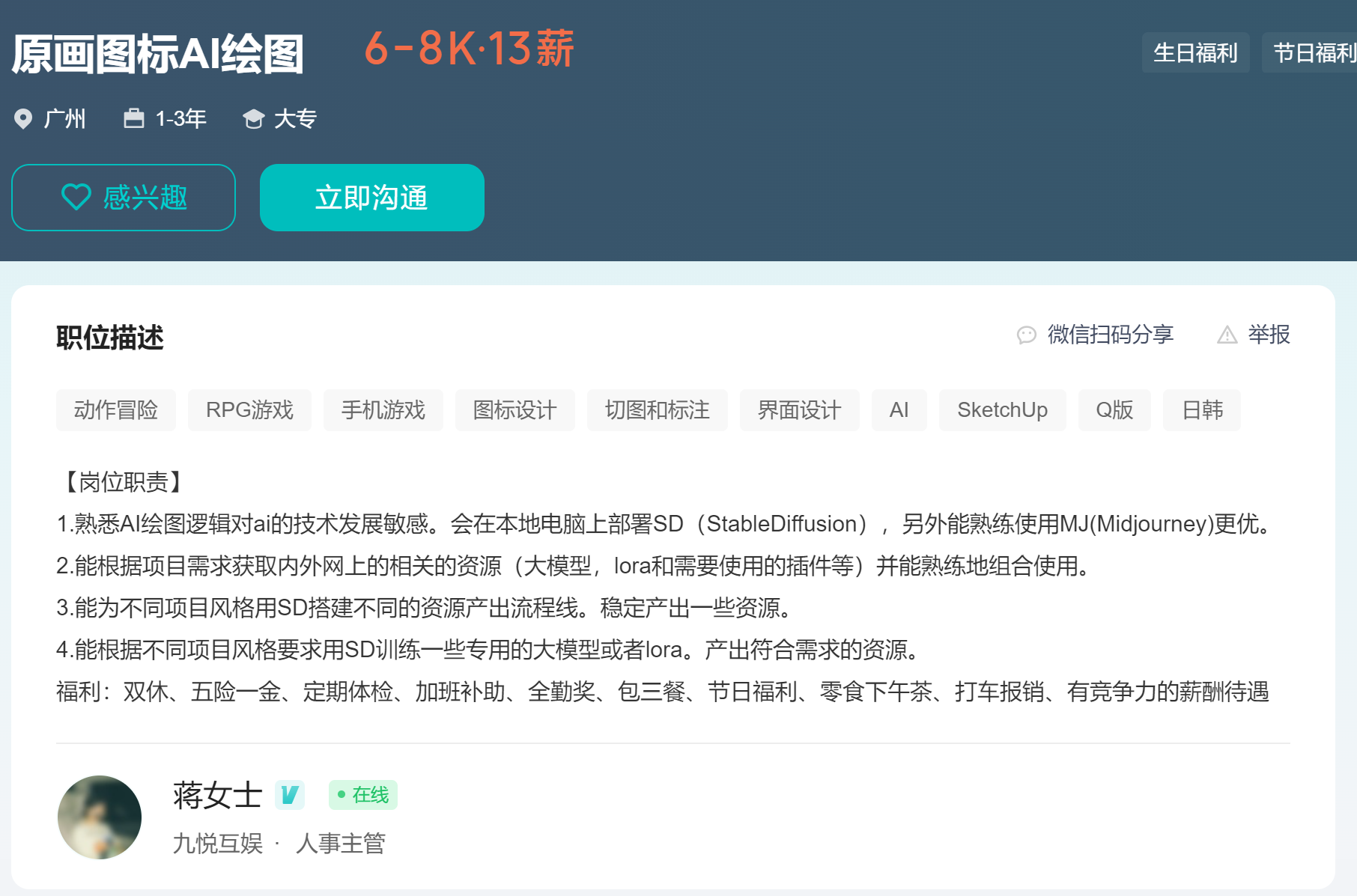Screen dimensions: 1357x896
Task: Click the warning triangle icon beside 举报
Action: 1227,335
